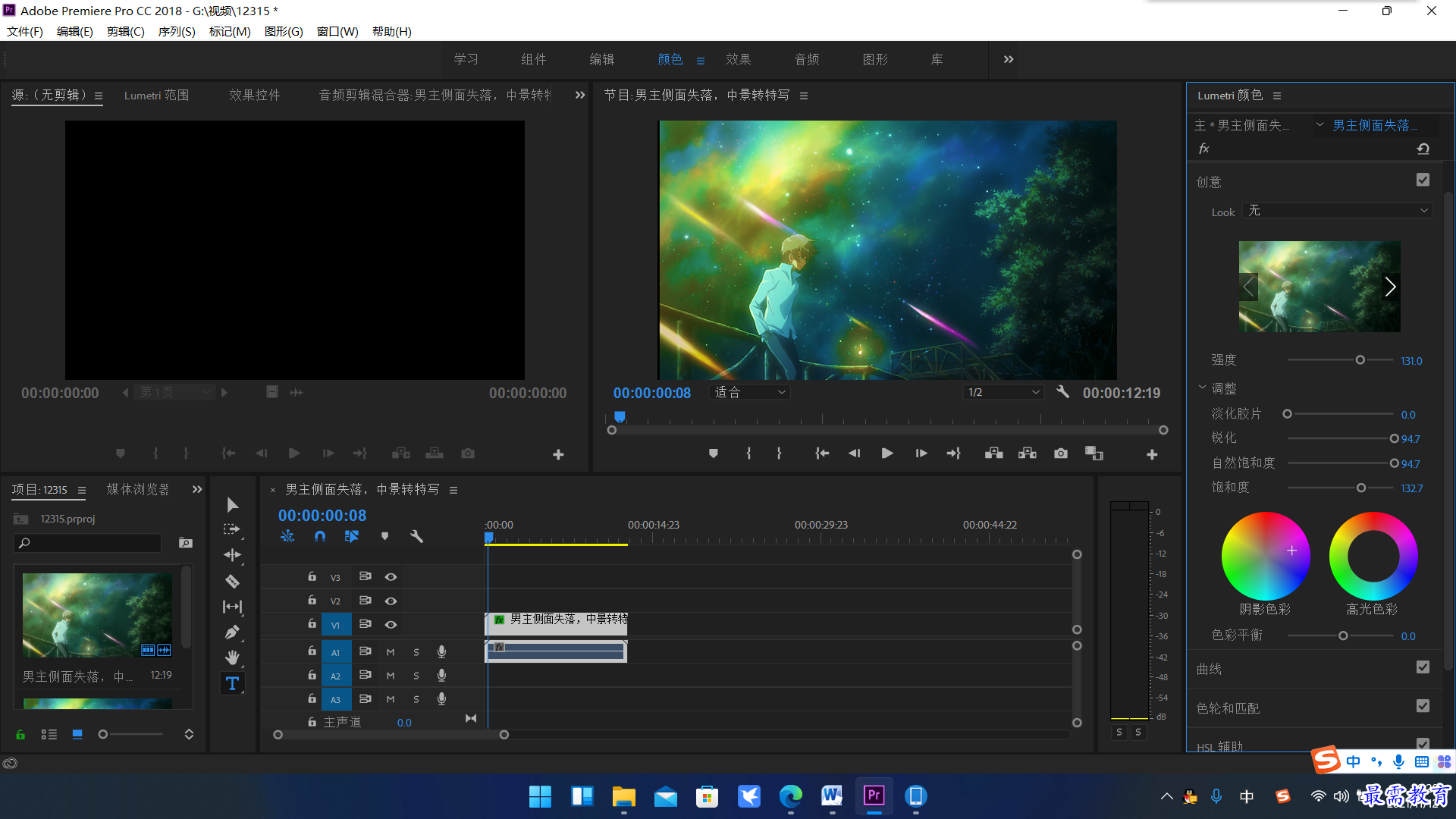
Task: Create new bin in project panel
Action: [186, 543]
